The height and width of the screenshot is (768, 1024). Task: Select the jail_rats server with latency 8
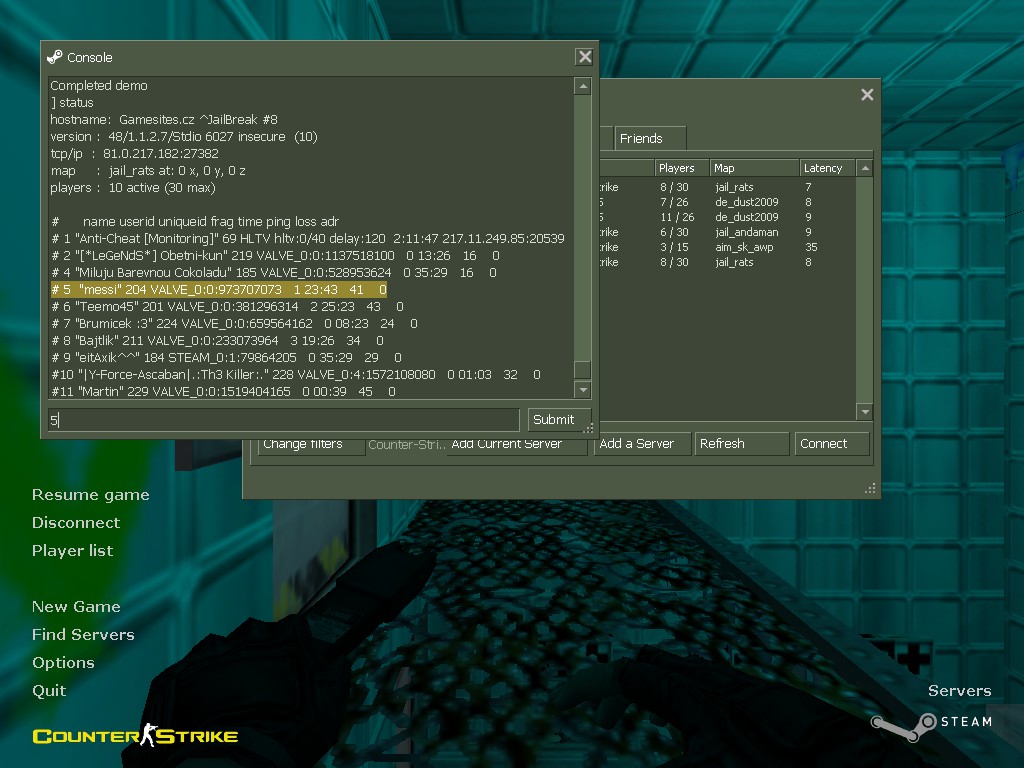(x=727, y=263)
